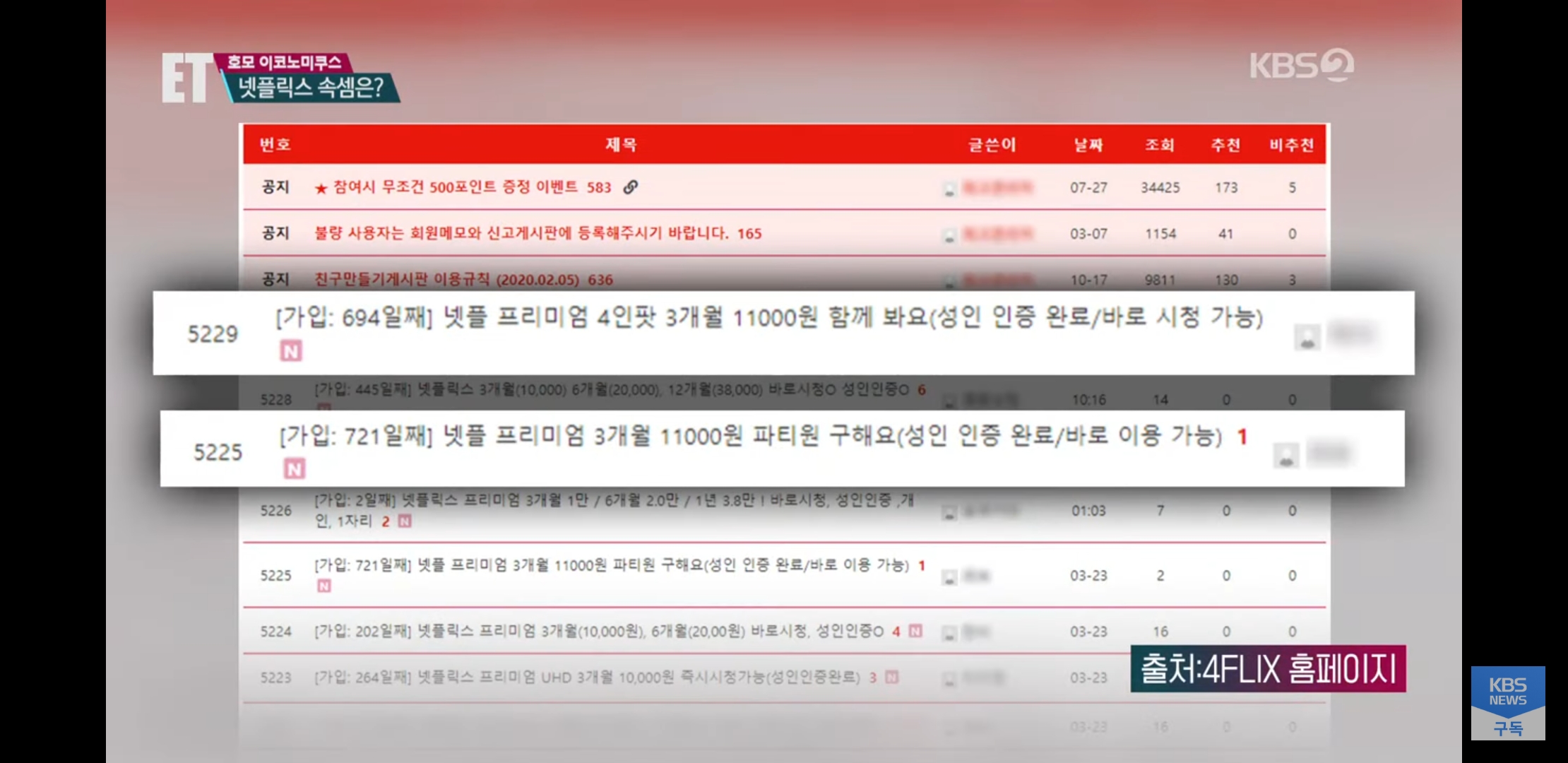Click the author avatar in enlarged post 5229
1568x763 pixels.
[1307, 336]
